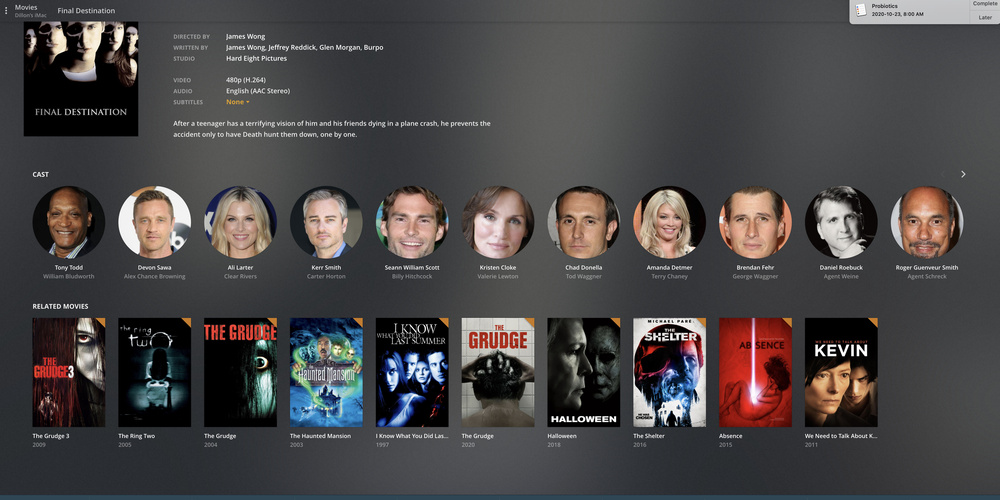Click the 'Seann William Scott' name label
This screenshot has width=1000, height=500.
tap(412, 268)
